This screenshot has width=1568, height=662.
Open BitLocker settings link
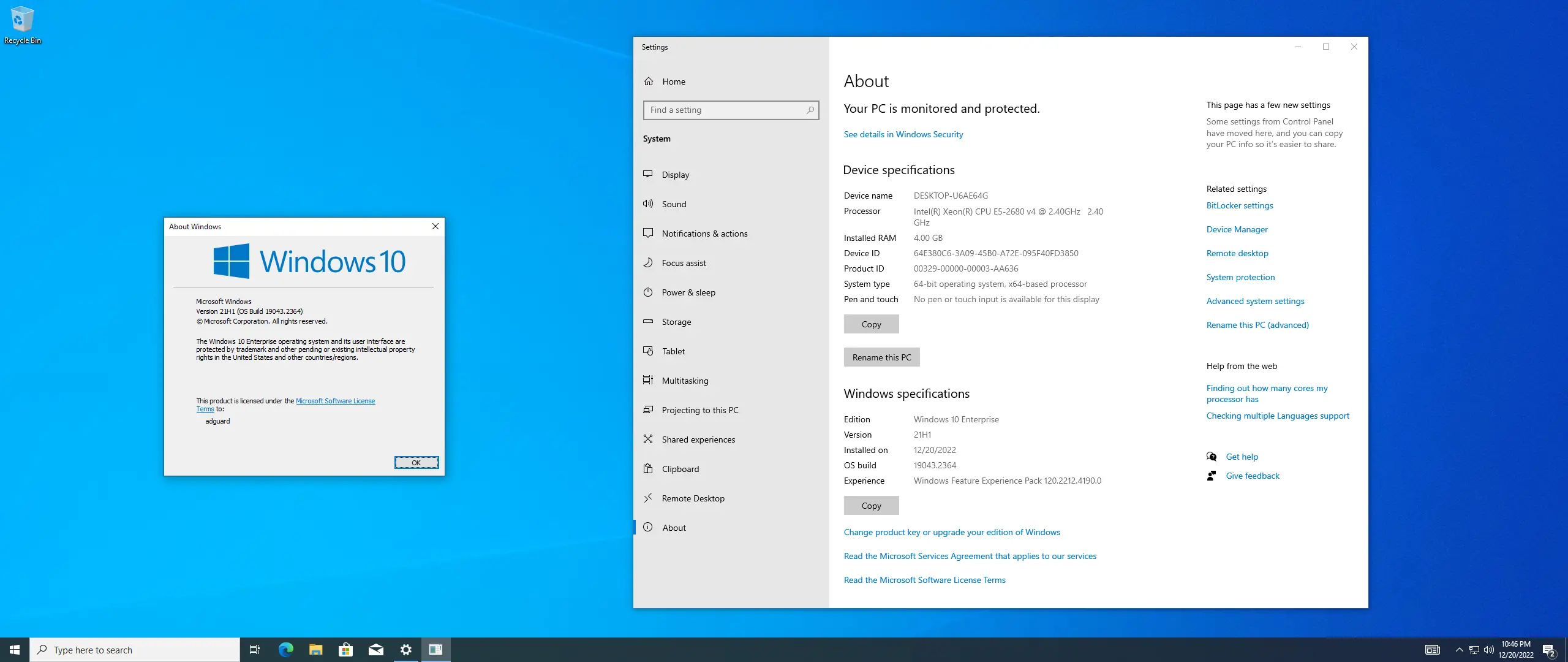pyautogui.click(x=1239, y=205)
